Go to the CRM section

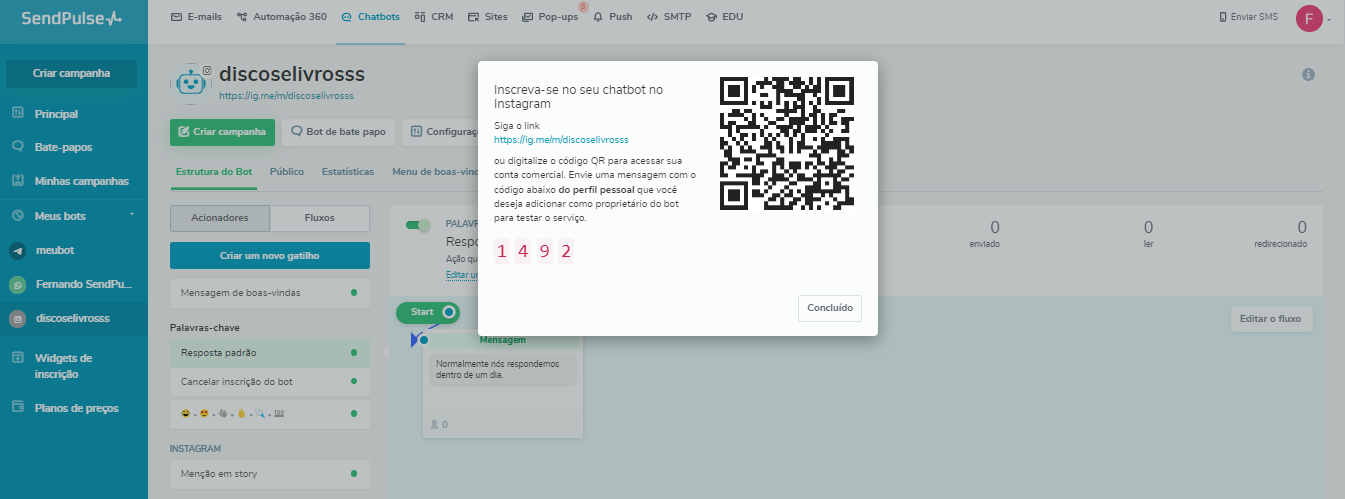coord(433,17)
